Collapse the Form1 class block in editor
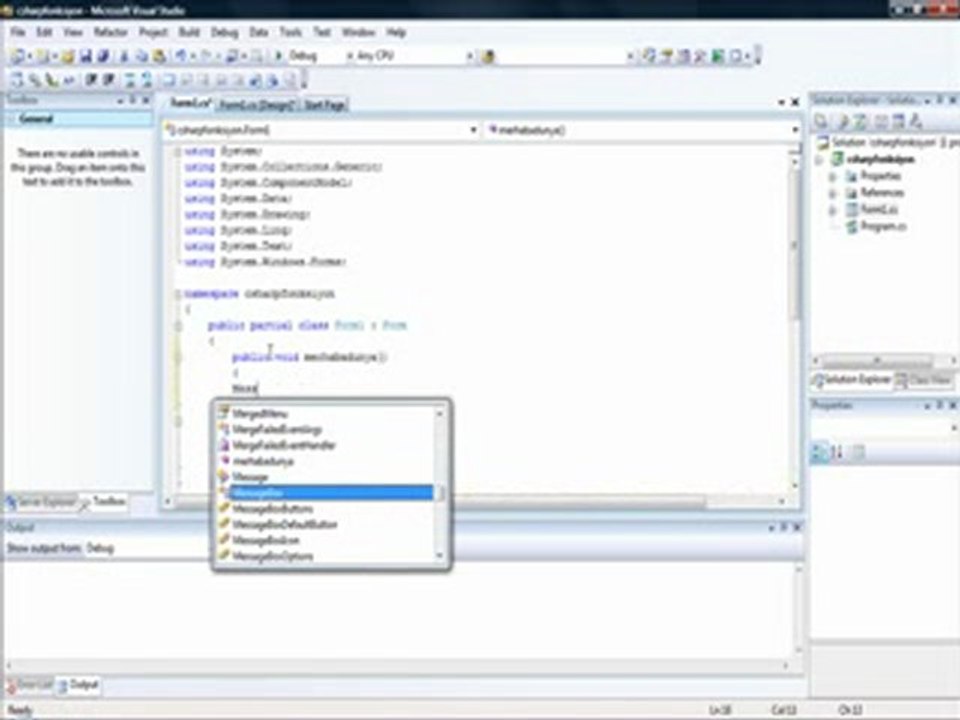This screenshot has height=720, width=960. pos(178,326)
